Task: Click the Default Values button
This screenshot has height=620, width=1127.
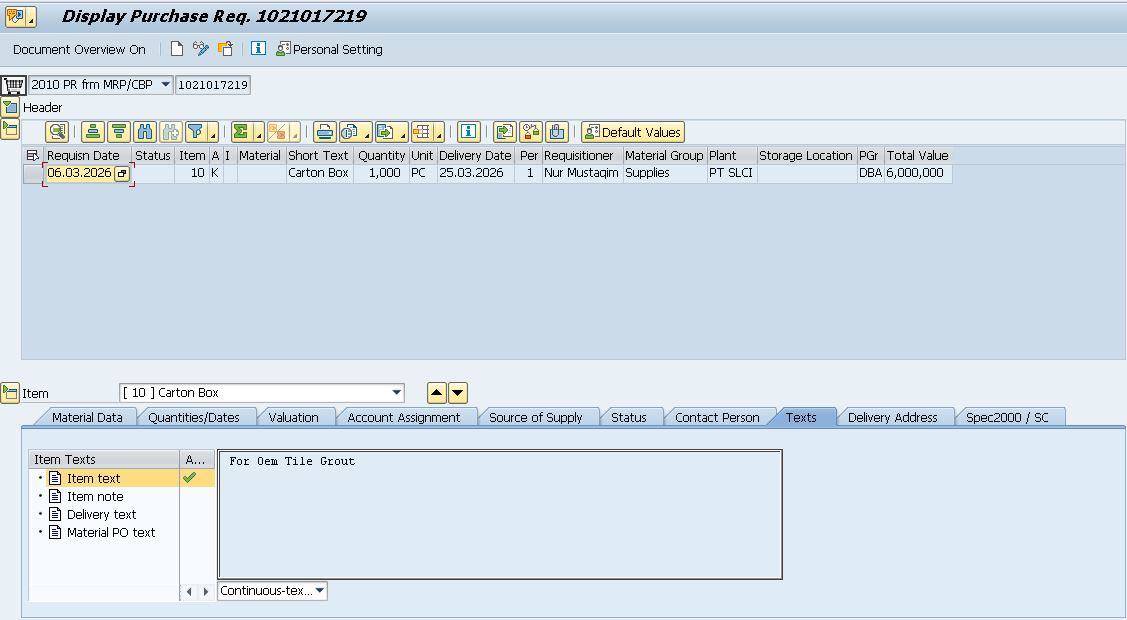Action: coord(633,132)
